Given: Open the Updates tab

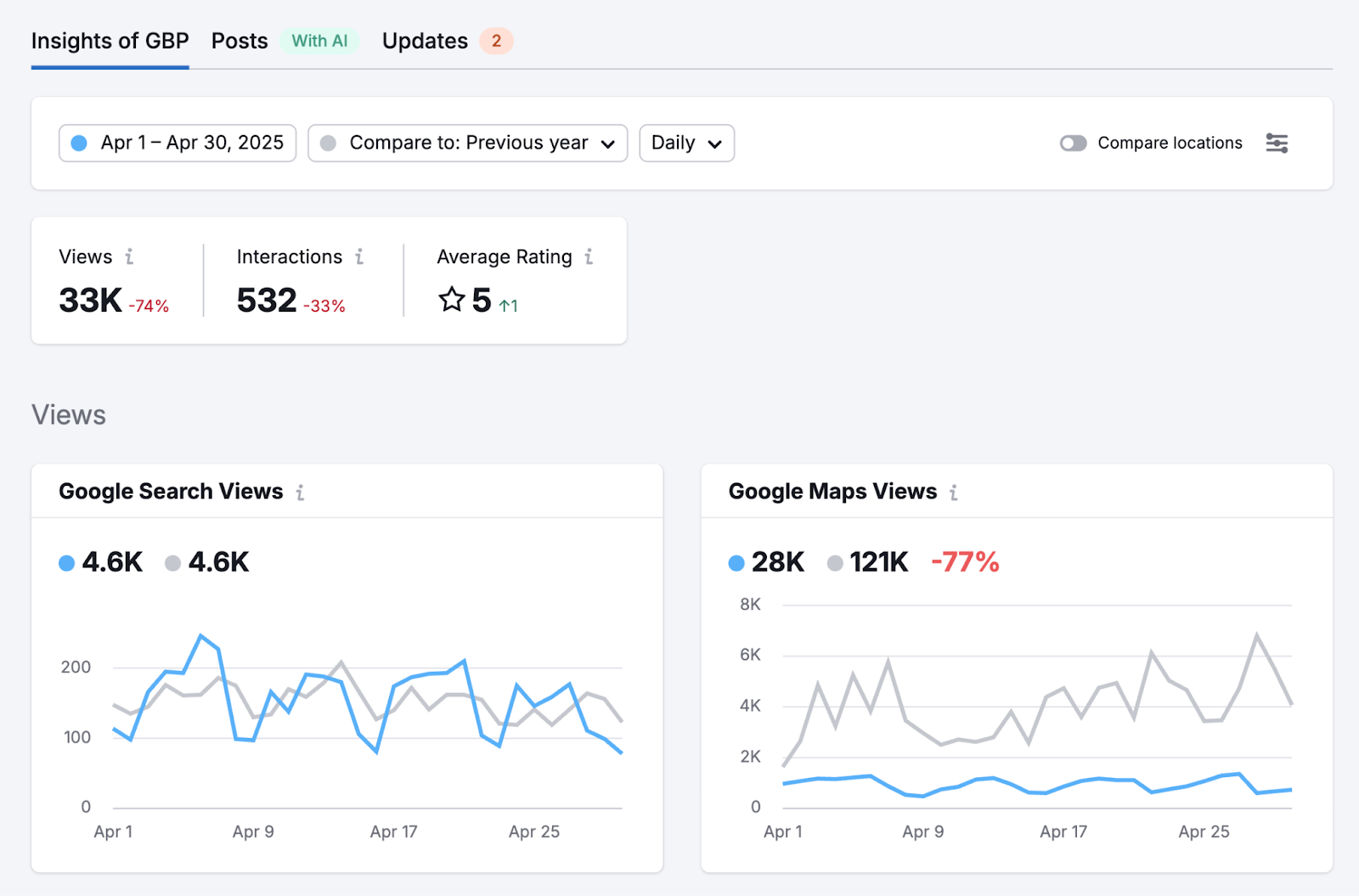Looking at the screenshot, I should [x=424, y=40].
